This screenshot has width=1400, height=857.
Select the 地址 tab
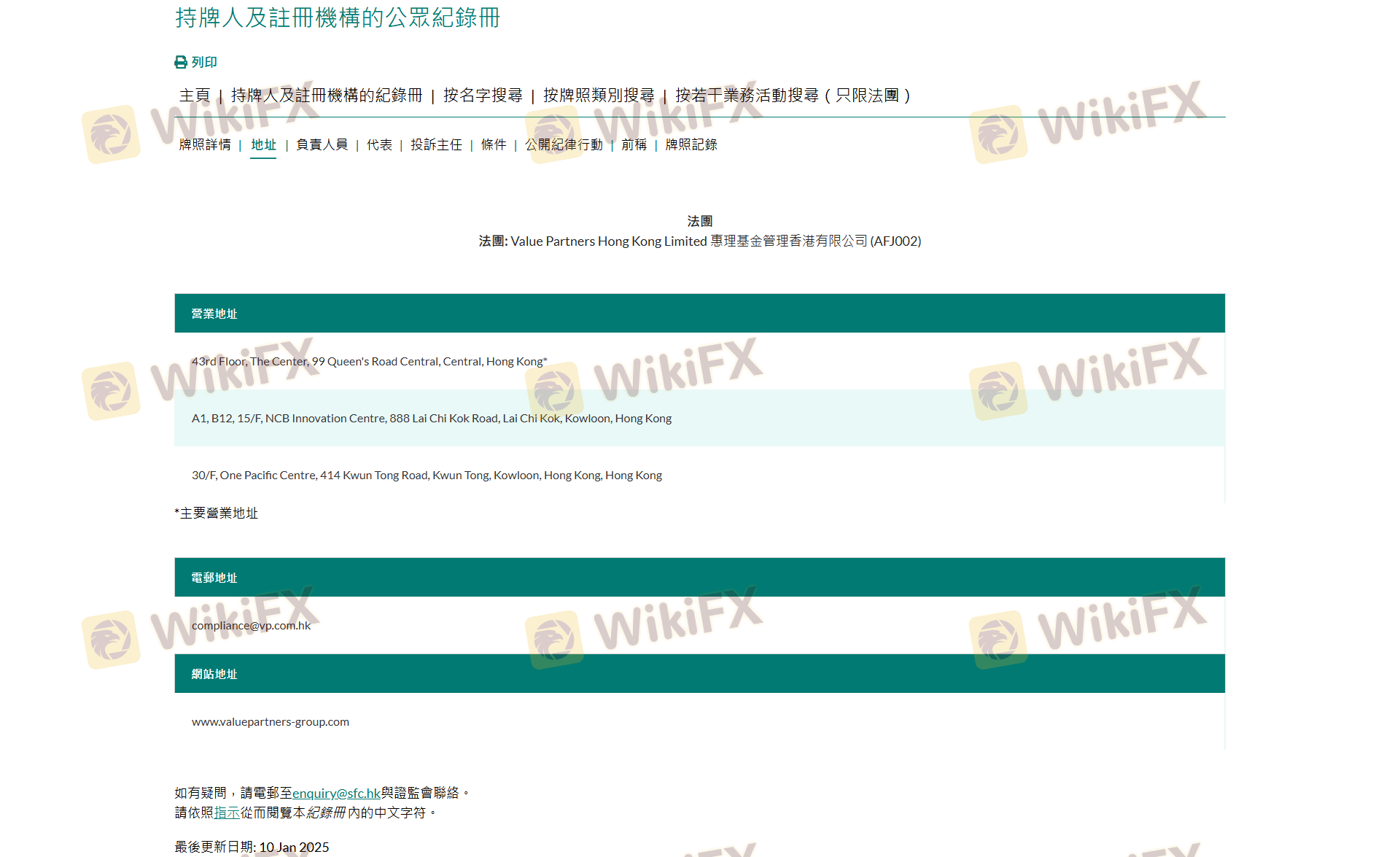point(263,145)
